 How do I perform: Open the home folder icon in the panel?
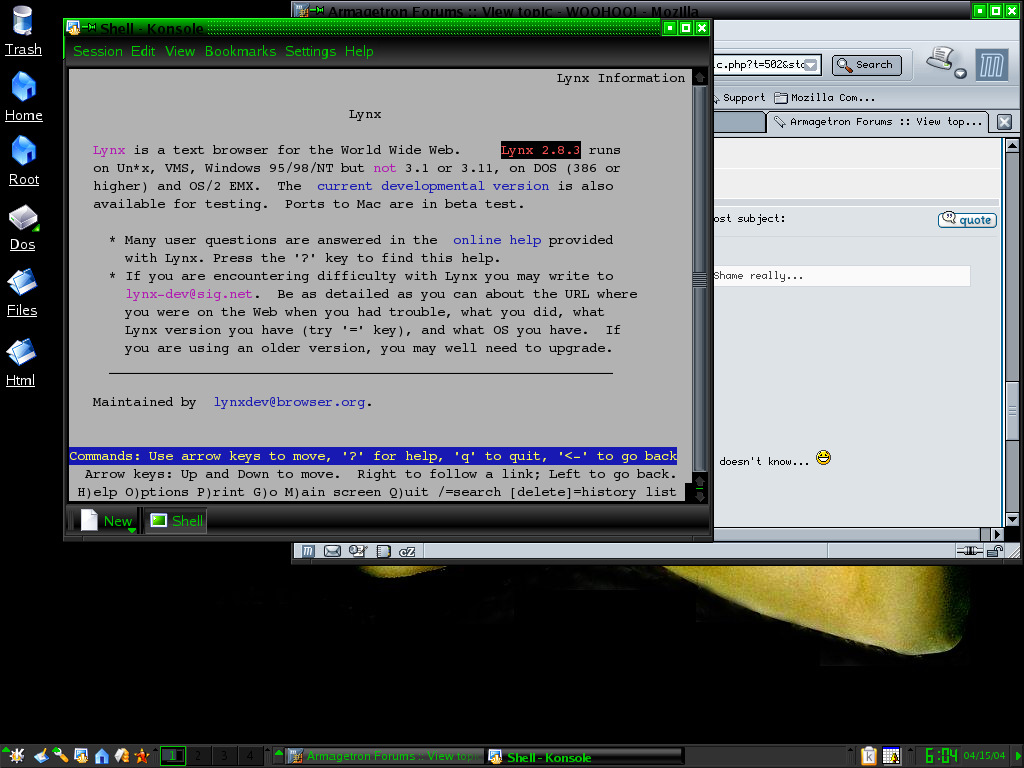[x=101, y=756]
